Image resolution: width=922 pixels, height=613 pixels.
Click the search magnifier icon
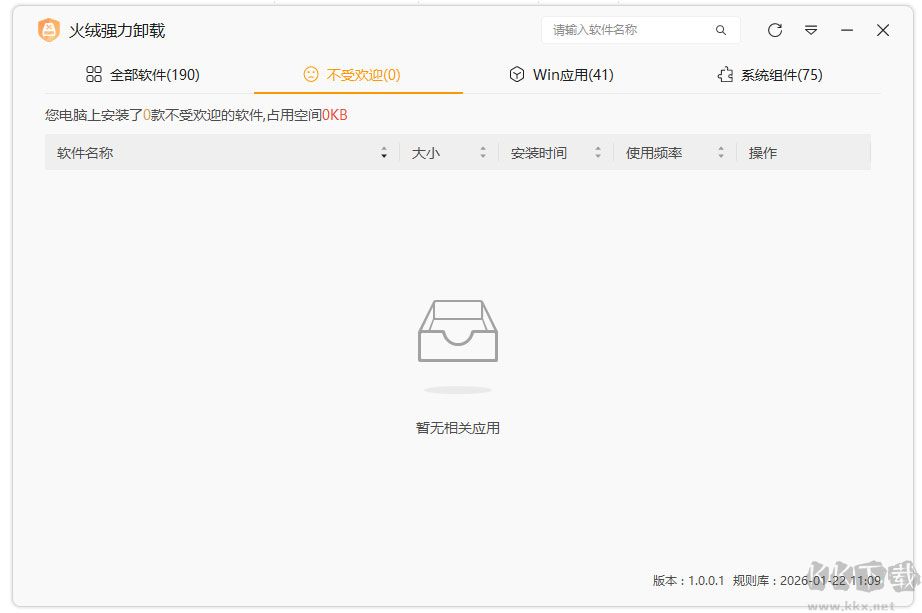(x=720, y=30)
